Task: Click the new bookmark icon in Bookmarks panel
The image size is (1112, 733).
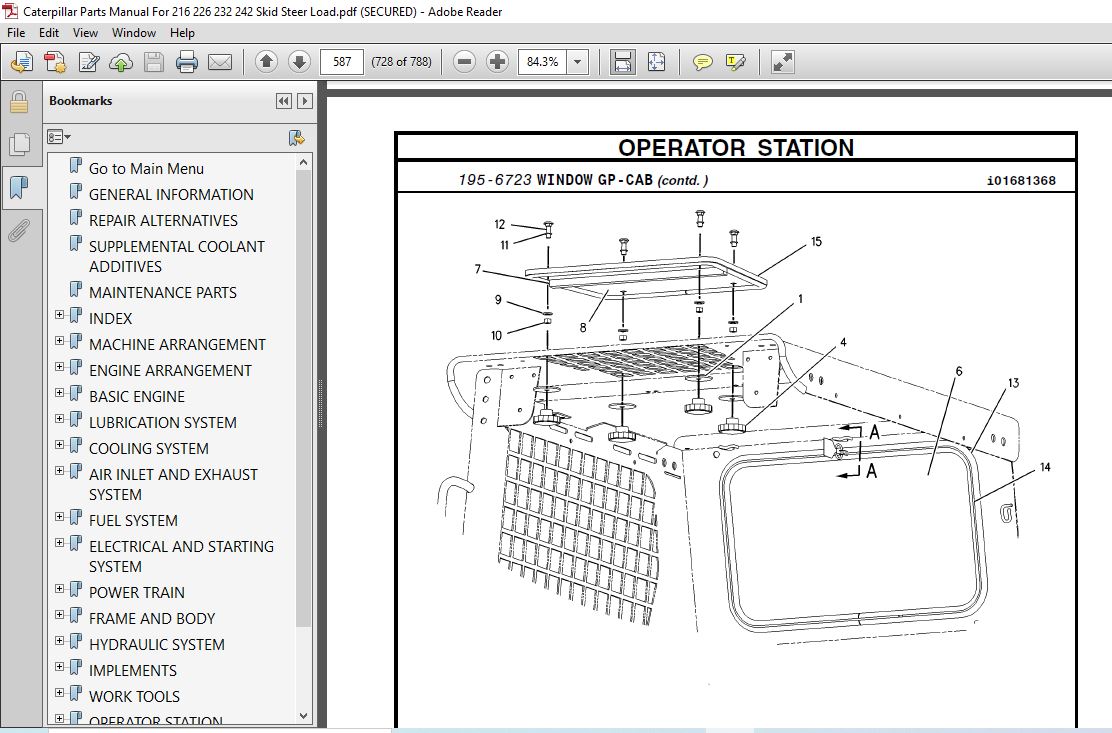Action: (x=296, y=138)
